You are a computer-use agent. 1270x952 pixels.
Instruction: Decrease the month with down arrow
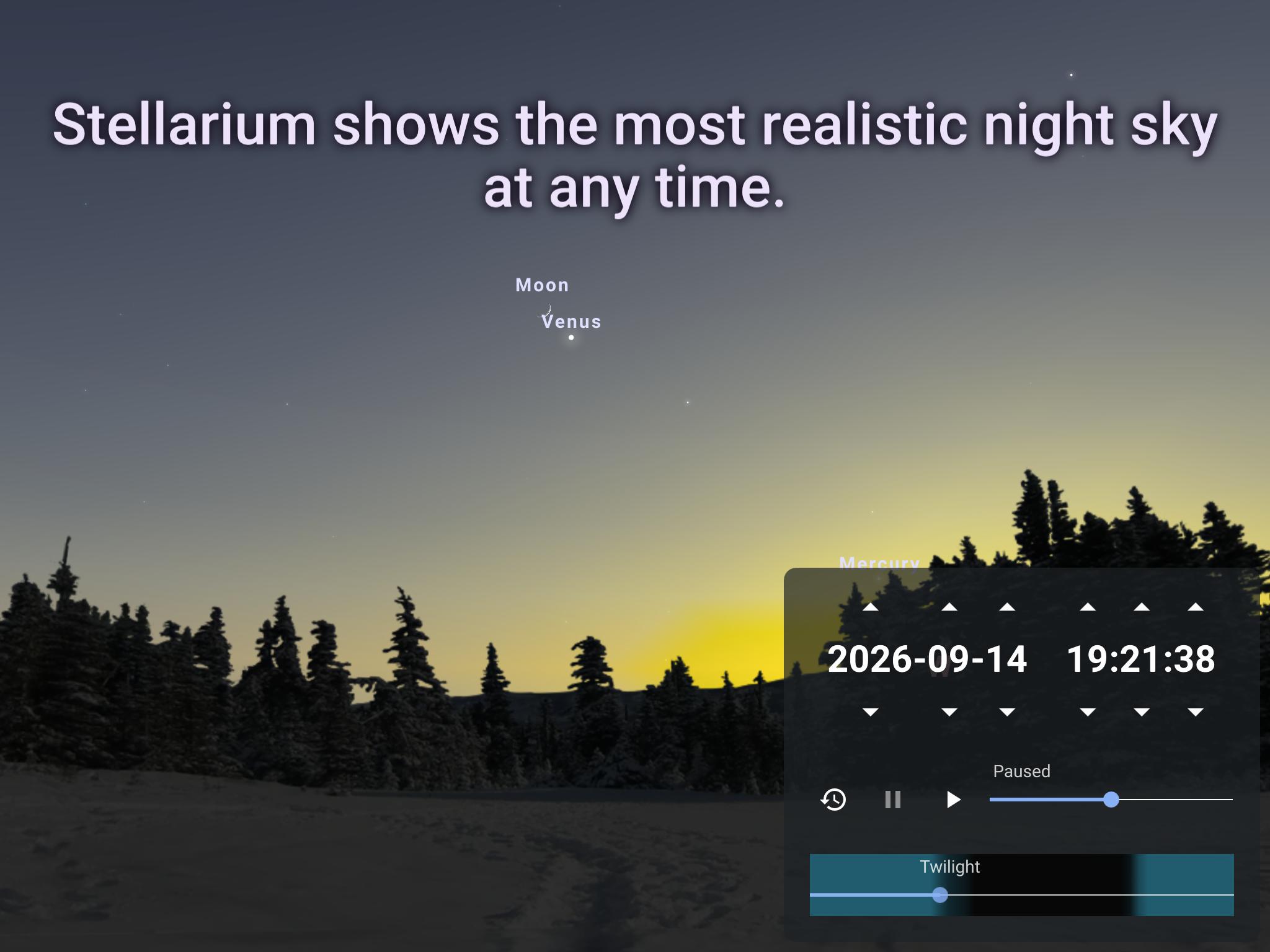949,712
